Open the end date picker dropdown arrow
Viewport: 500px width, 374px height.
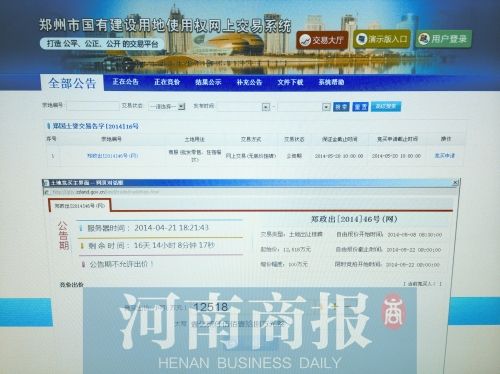tap(326, 107)
